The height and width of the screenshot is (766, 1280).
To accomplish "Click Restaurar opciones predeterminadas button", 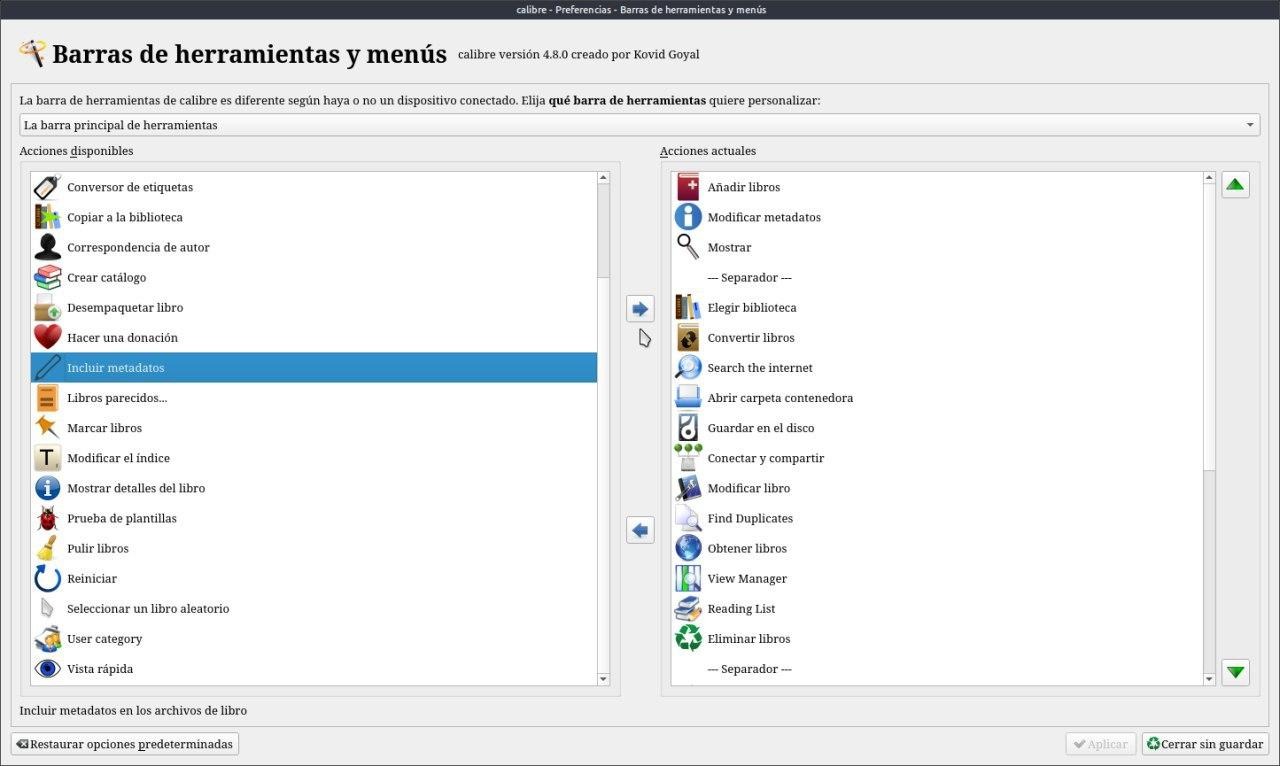I will click(x=125, y=744).
